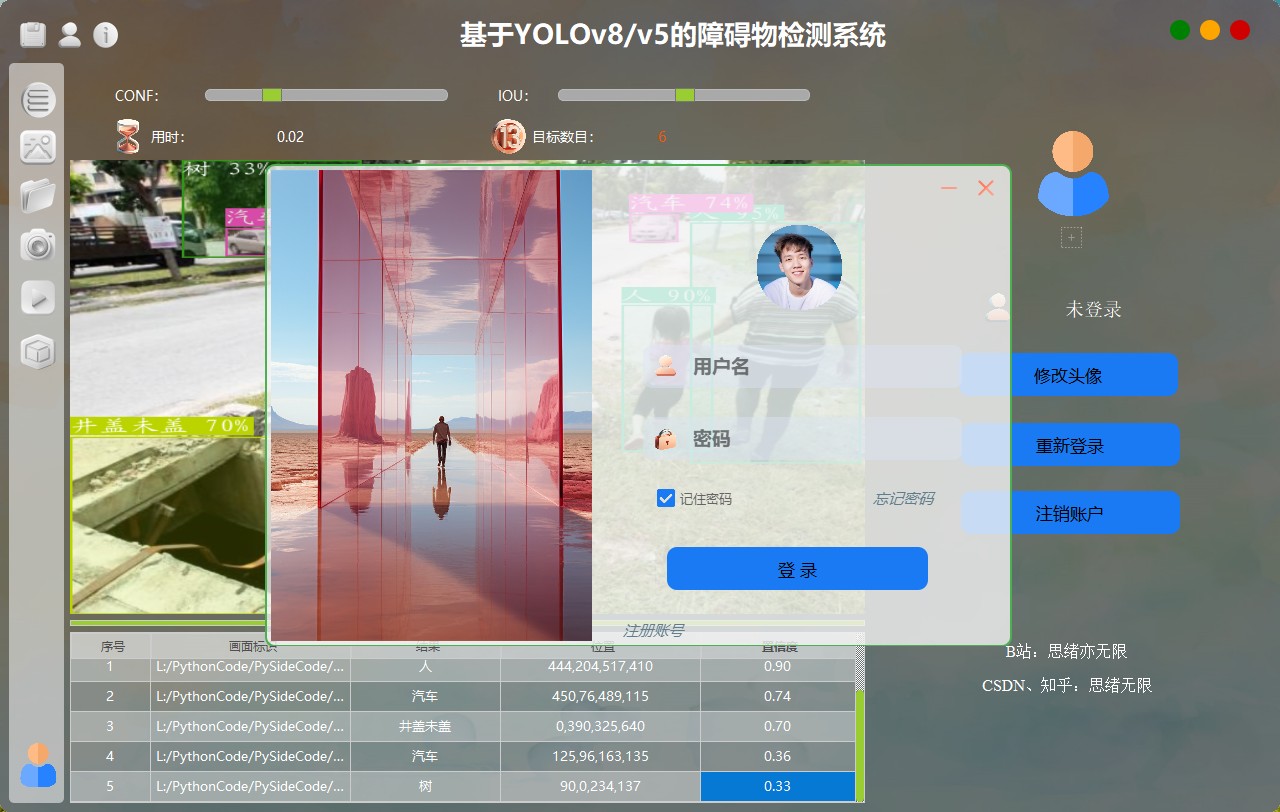The height and width of the screenshot is (812, 1280).
Task: Open the 注册账号 link
Action: click(x=654, y=631)
